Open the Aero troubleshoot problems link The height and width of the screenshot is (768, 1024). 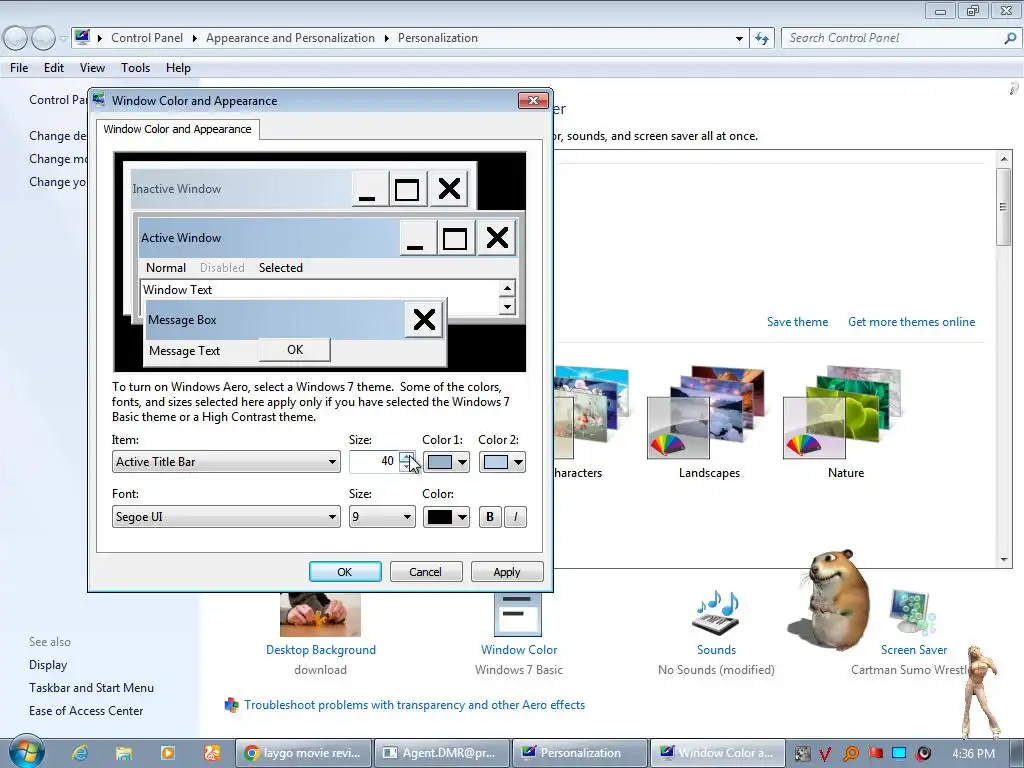[414, 705]
